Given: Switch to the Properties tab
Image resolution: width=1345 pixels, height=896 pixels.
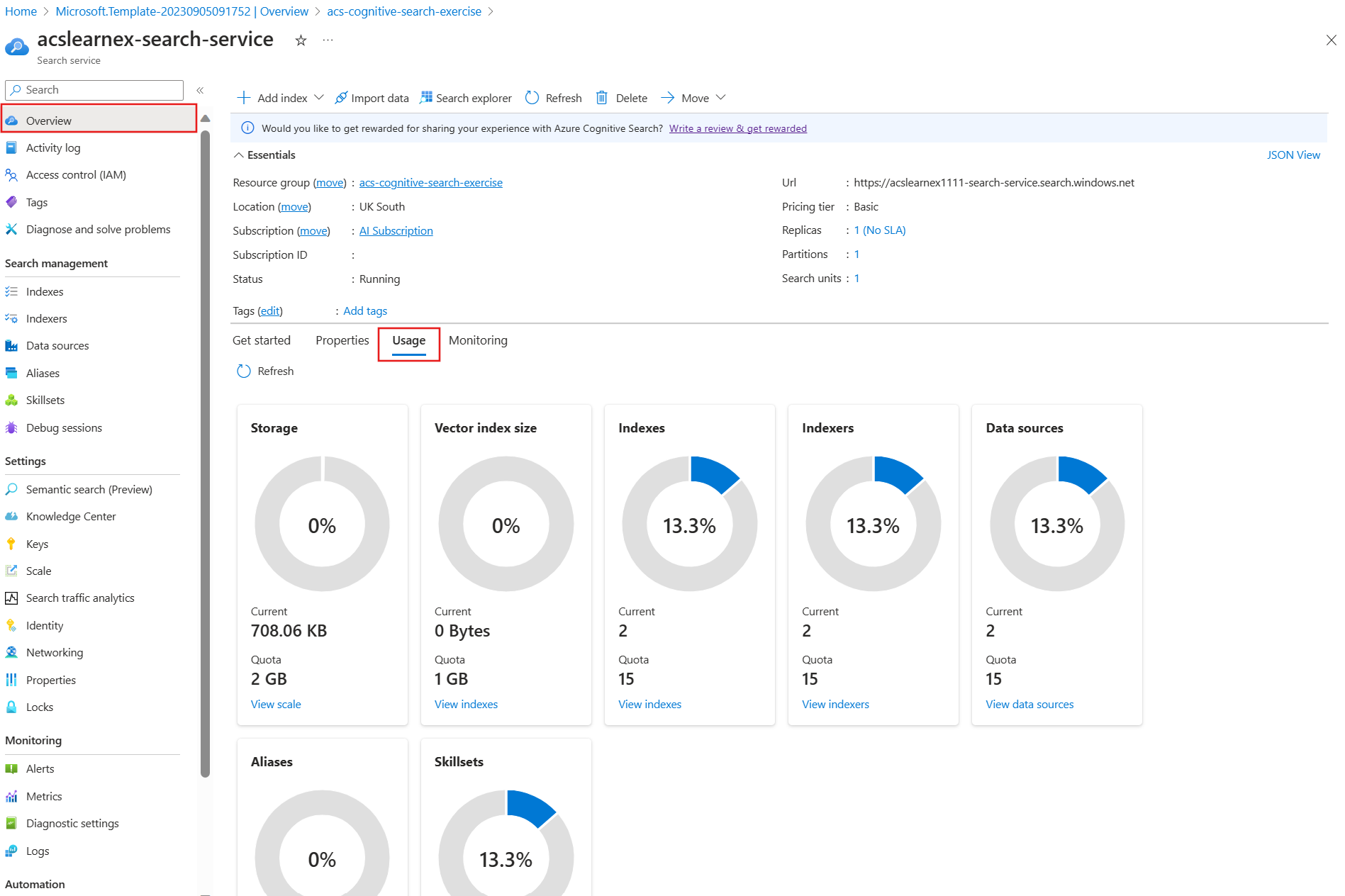Looking at the screenshot, I should pyautogui.click(x=342, y=340).
